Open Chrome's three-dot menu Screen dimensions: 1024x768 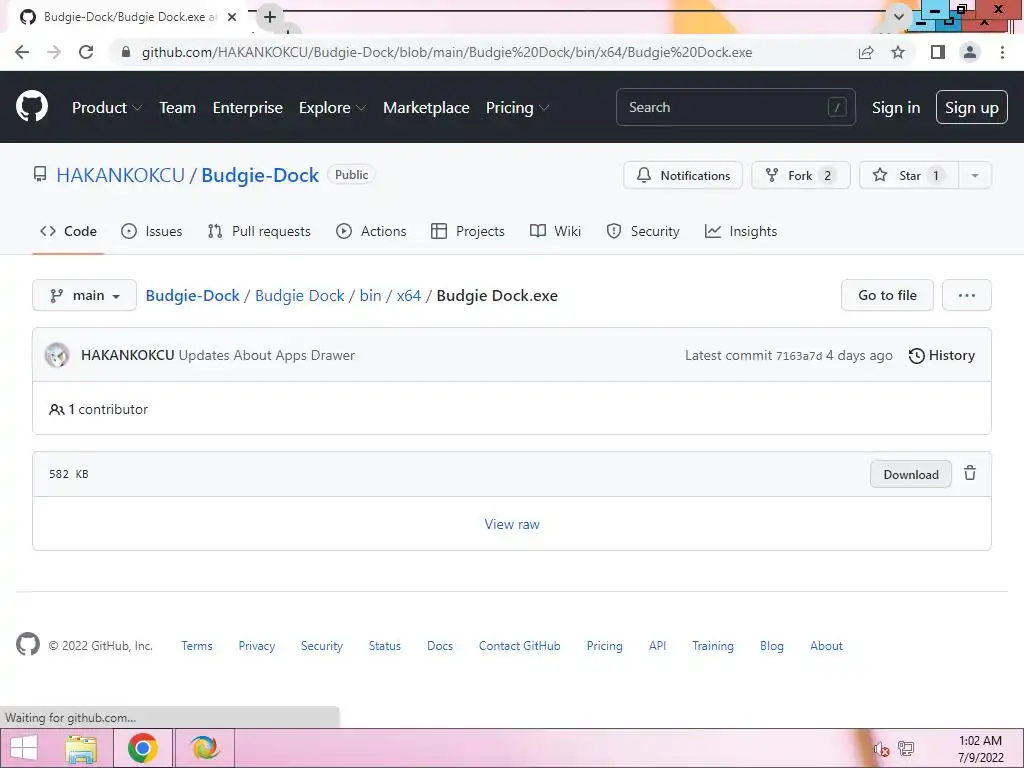pyautogui.click(x=1002, y=52)
